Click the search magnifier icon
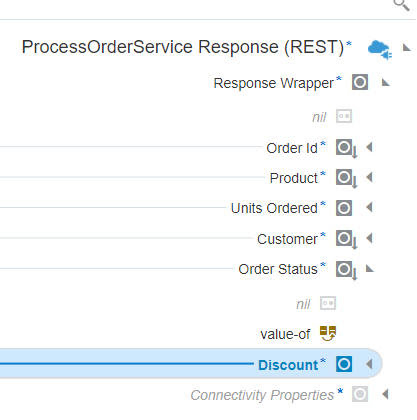 [x=402, y=5]
